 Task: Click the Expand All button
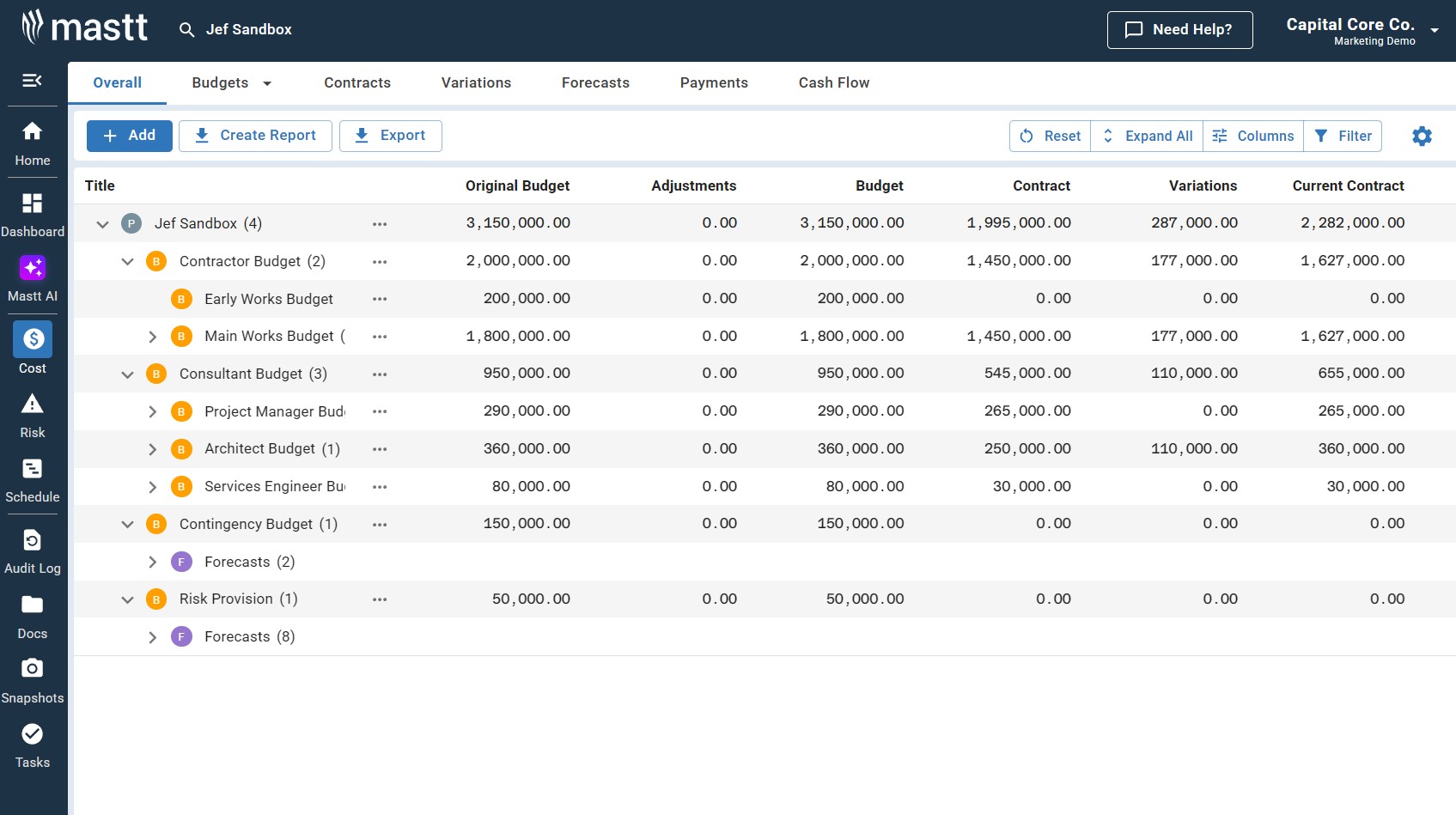click(x=1147, y=136)
